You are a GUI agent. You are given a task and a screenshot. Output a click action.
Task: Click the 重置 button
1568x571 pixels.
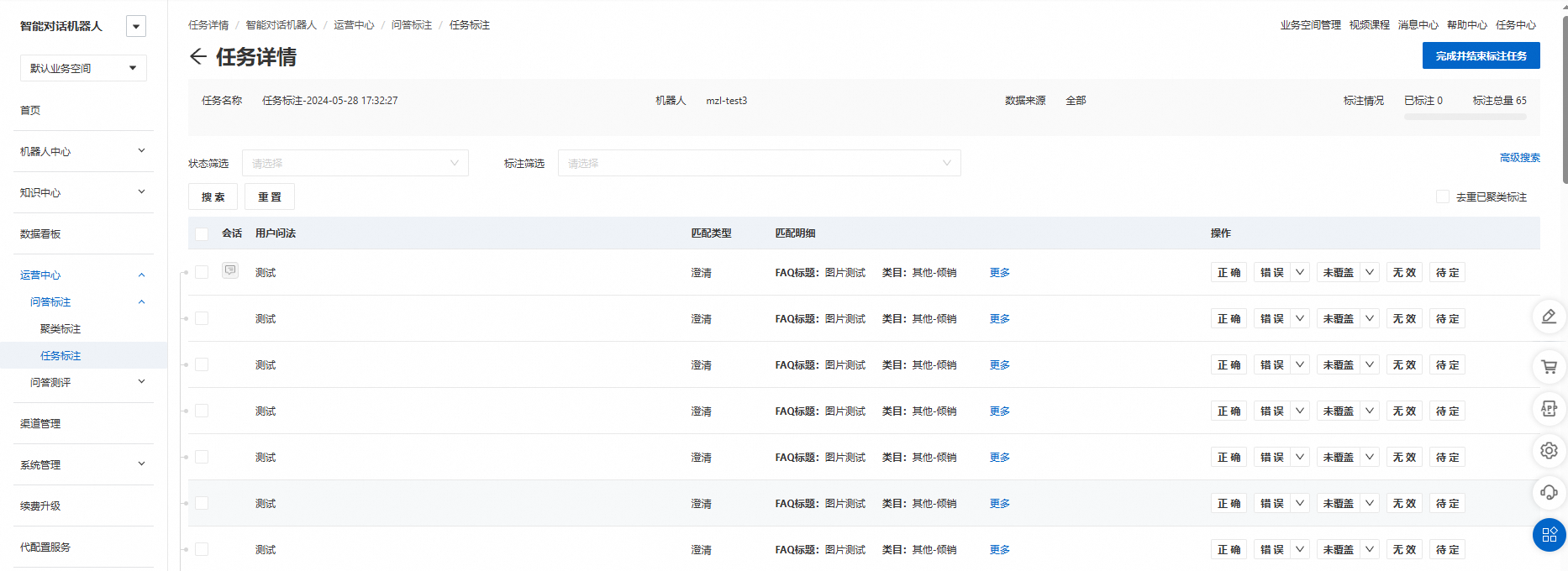click(x=270, y=196)
